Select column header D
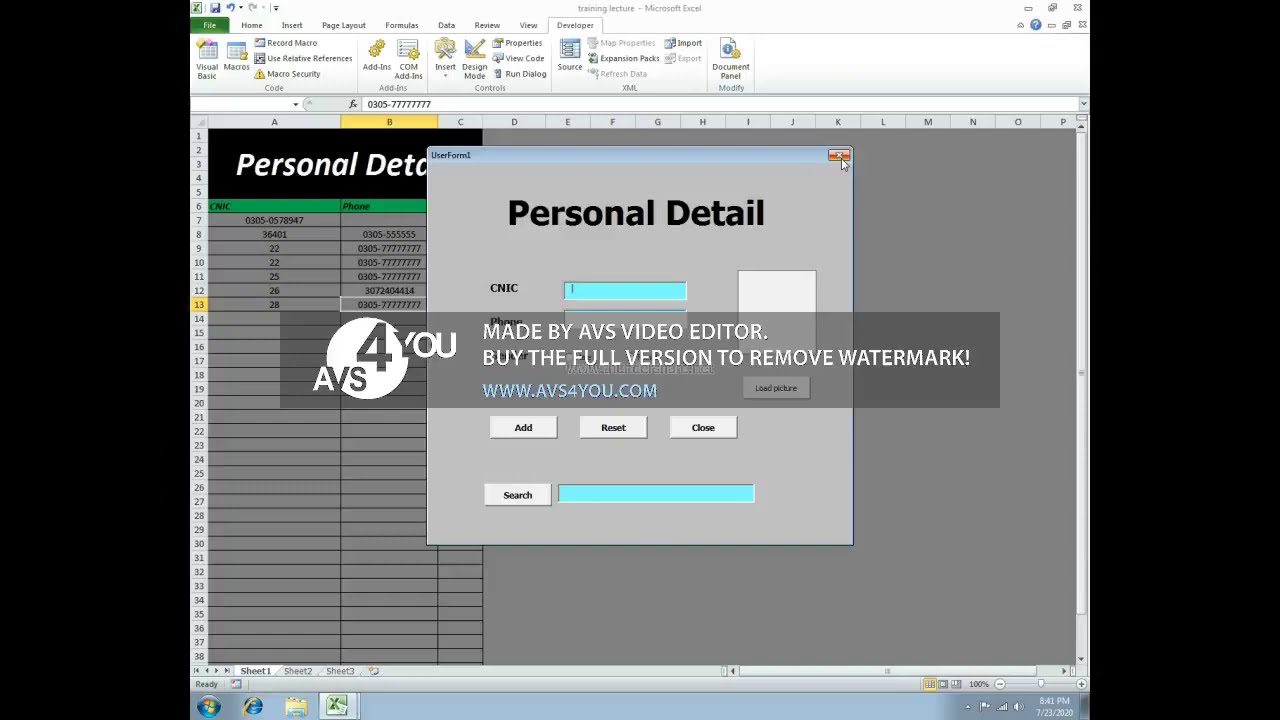Image resolution: width=1280 pixels, height=720 pixels. [x=514, y=122]
